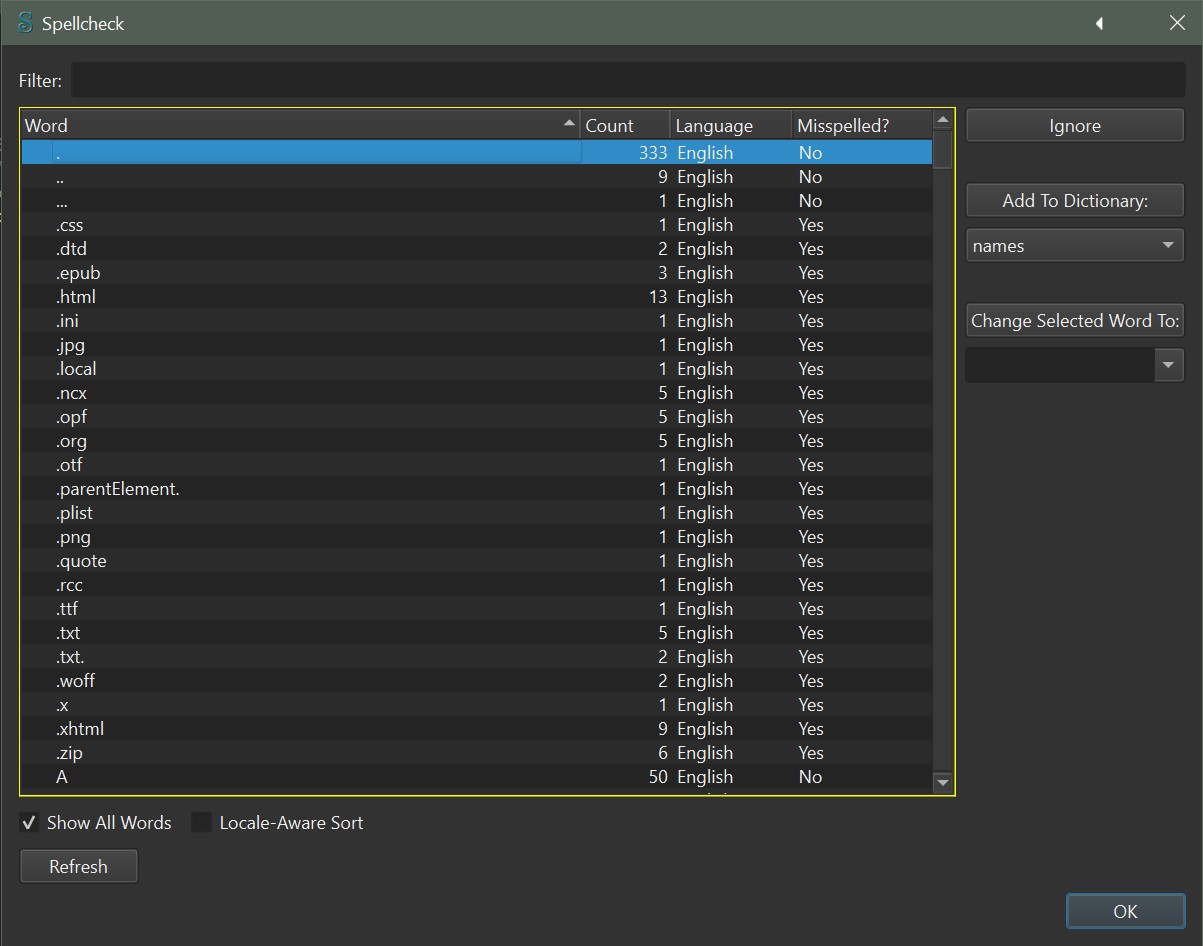The height and width of the screenshot is (946, 1203).
Task: Select the '.txt' word with count 5
Action: click(477, 633)
